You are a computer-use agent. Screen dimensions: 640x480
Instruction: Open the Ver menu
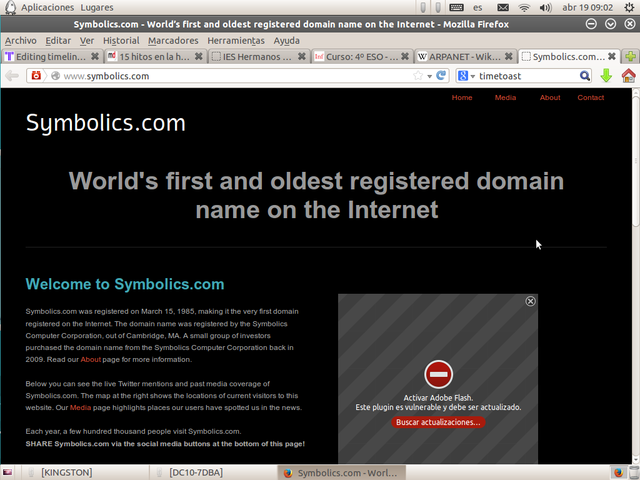(87, 40)
